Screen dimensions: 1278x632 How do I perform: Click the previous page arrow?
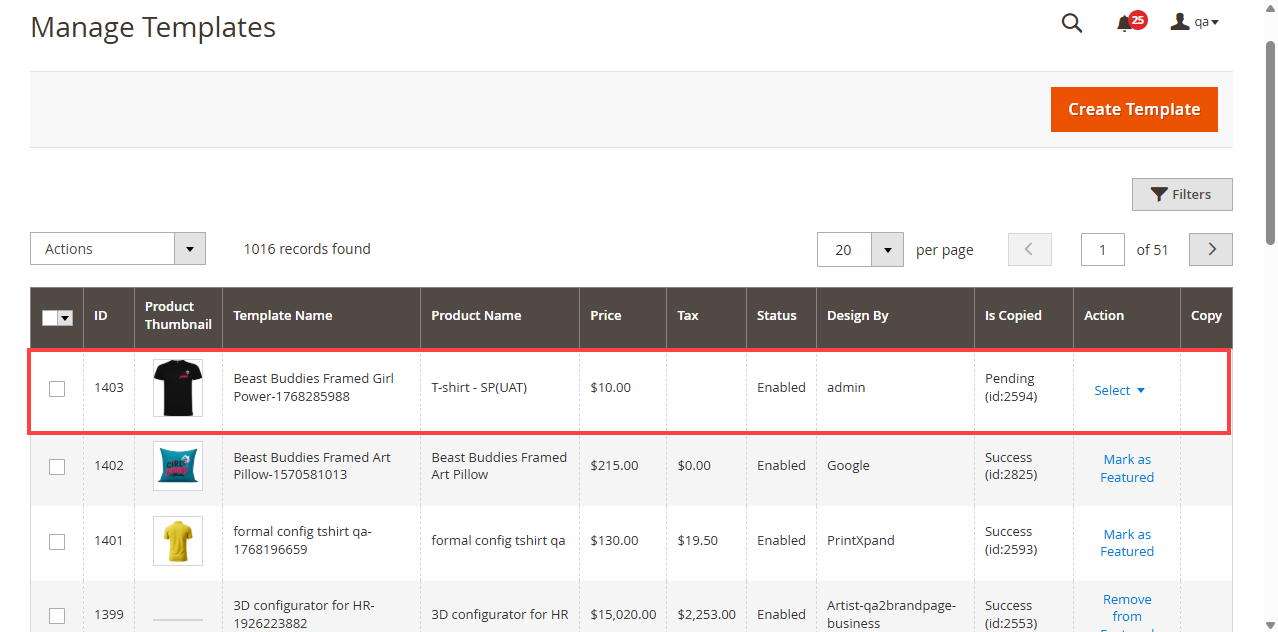pyautogui.click(x=1029, y=250)
